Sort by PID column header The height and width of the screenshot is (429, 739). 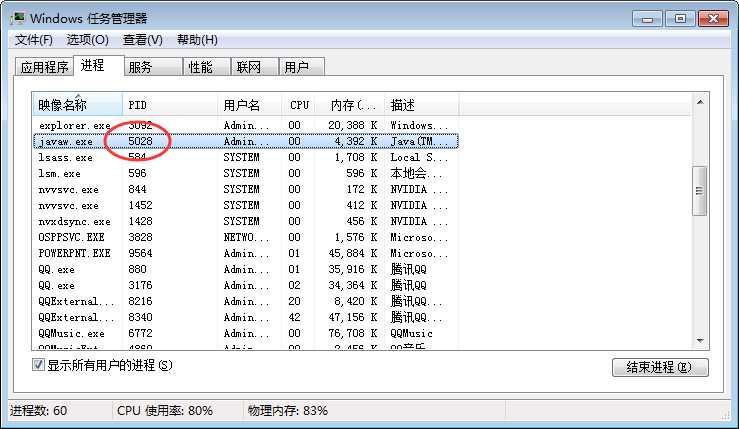pos(170,105)
